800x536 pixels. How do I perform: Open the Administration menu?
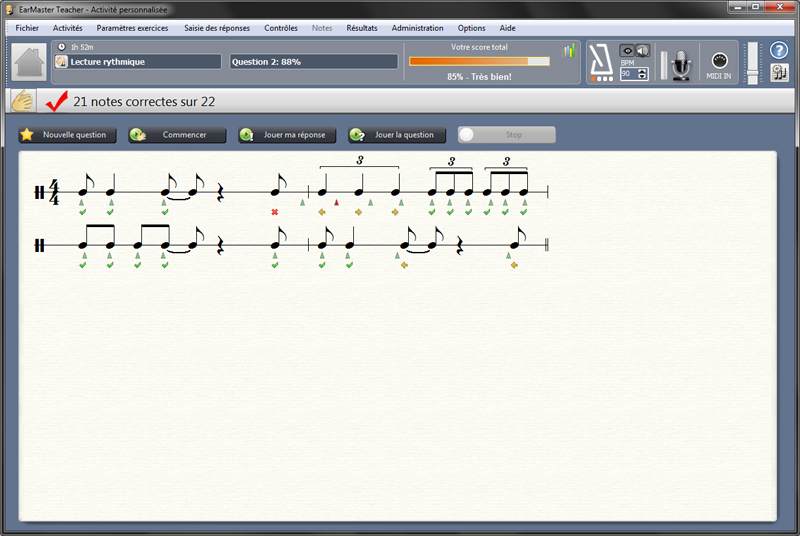coord(417,28)
